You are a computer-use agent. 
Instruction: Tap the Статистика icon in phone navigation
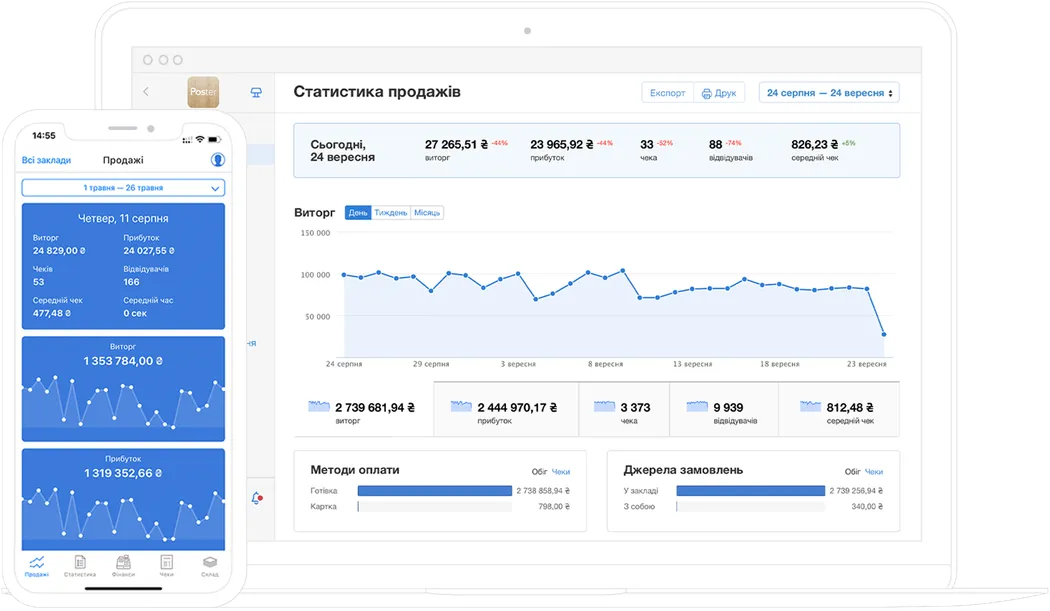[x=80, y=565]
